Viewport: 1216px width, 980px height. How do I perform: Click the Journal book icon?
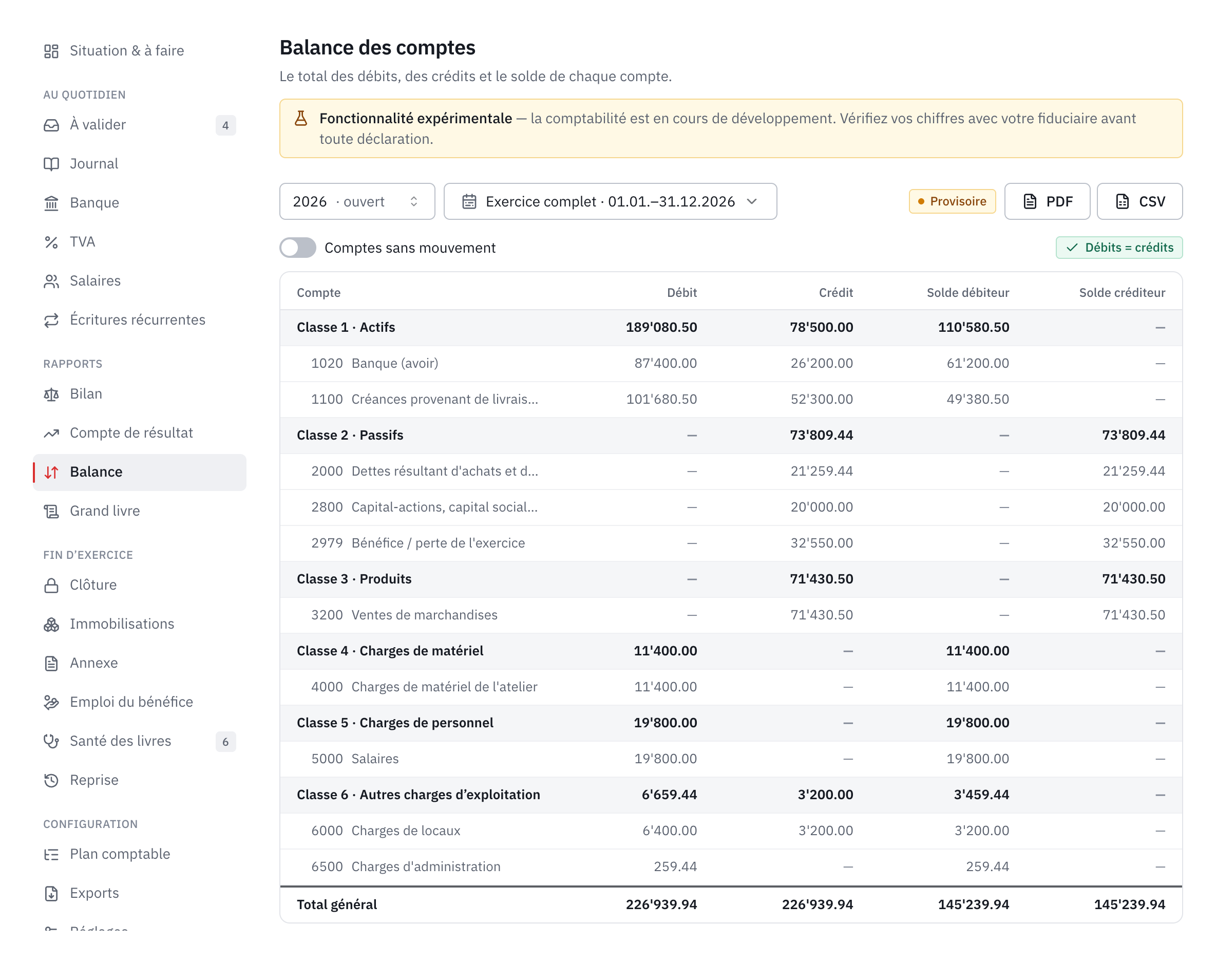pyautogui.click(x=51, y=164)
